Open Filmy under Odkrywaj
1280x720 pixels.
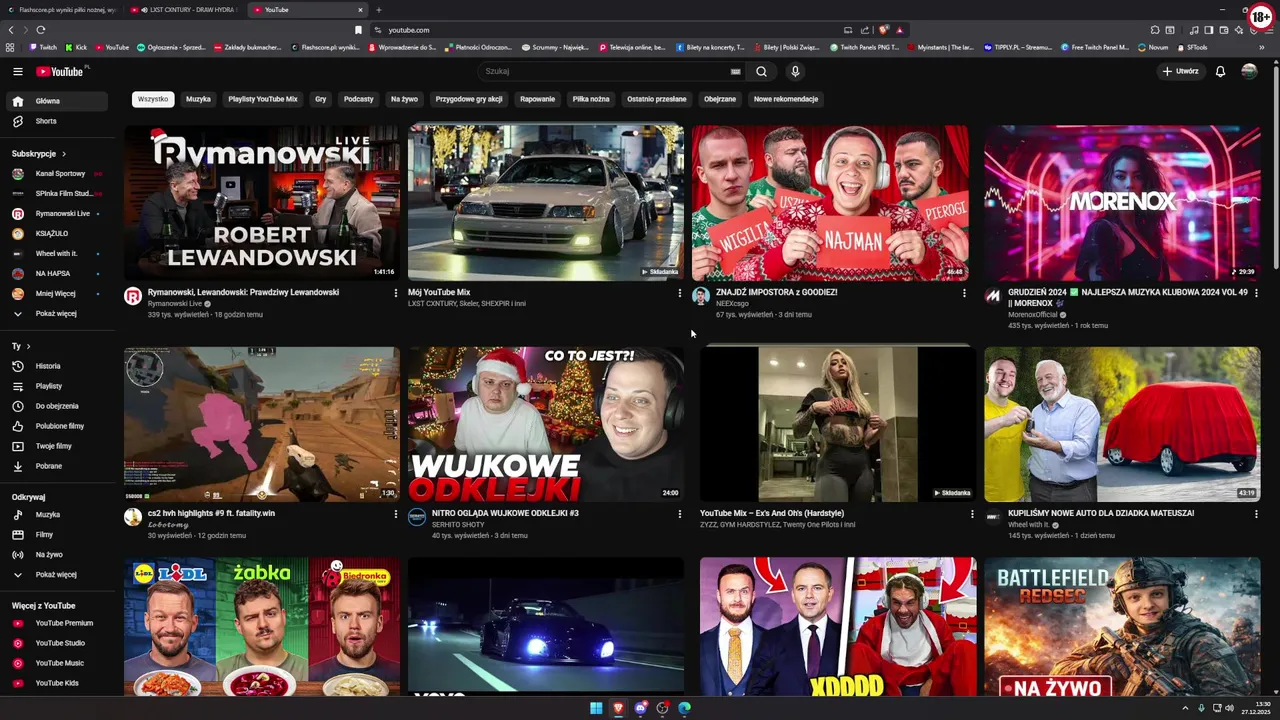coord(55,534)
